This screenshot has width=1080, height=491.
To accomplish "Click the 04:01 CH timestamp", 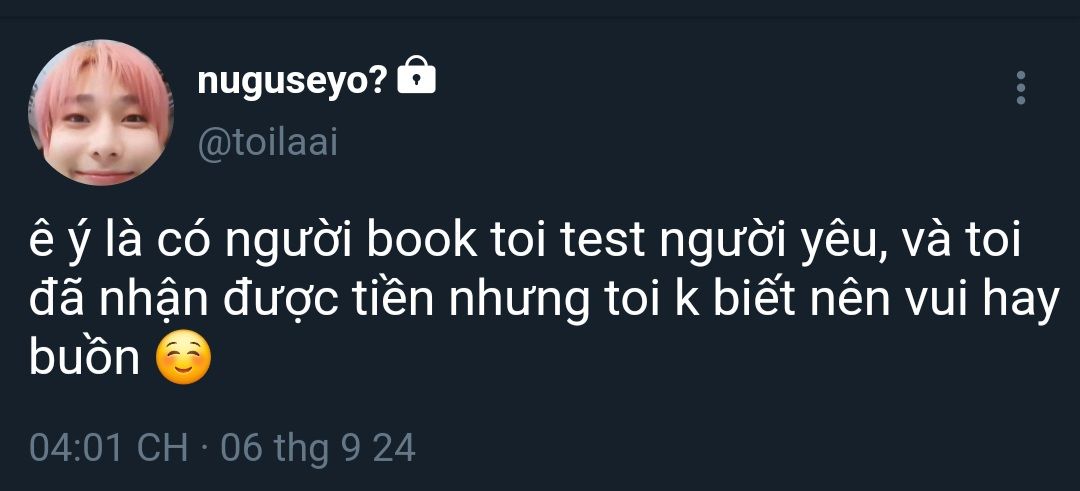I will (109, 448).
